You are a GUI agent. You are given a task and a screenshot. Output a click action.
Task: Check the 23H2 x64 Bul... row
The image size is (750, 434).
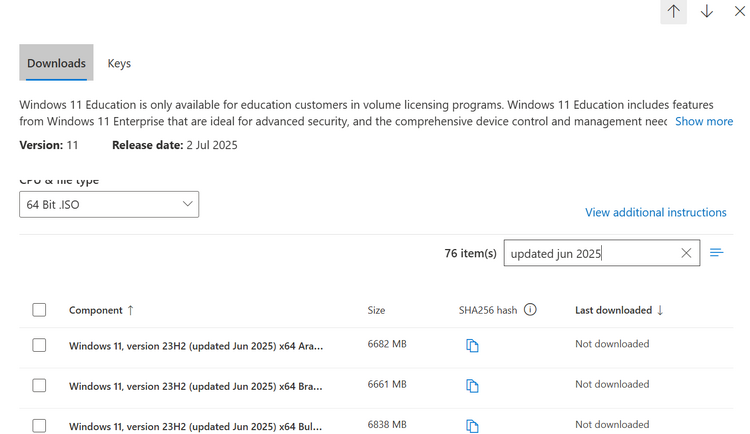coord(39,425)
